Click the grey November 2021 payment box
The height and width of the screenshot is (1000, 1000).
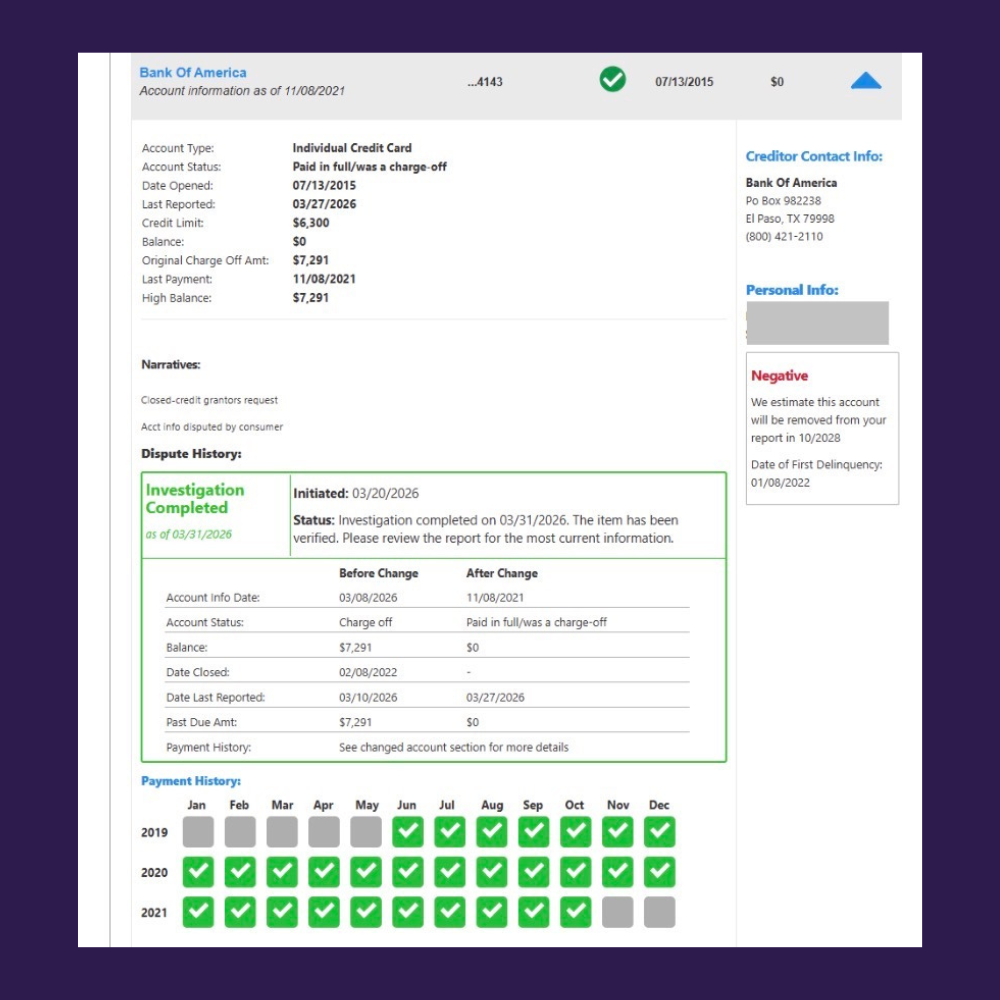point(617,912)
